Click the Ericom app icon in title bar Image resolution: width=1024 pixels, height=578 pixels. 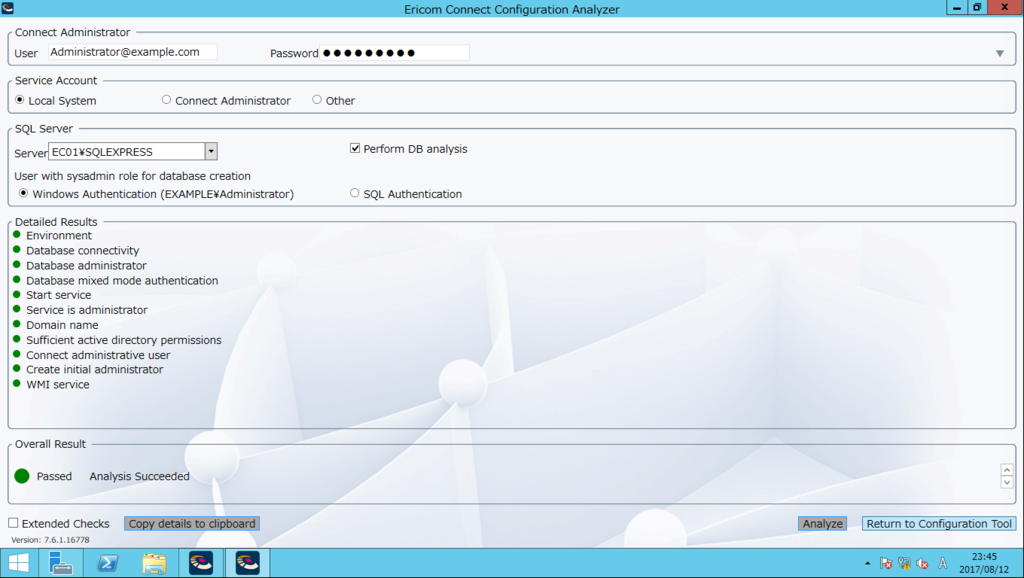pyautogui.click(x=8, y=8)
